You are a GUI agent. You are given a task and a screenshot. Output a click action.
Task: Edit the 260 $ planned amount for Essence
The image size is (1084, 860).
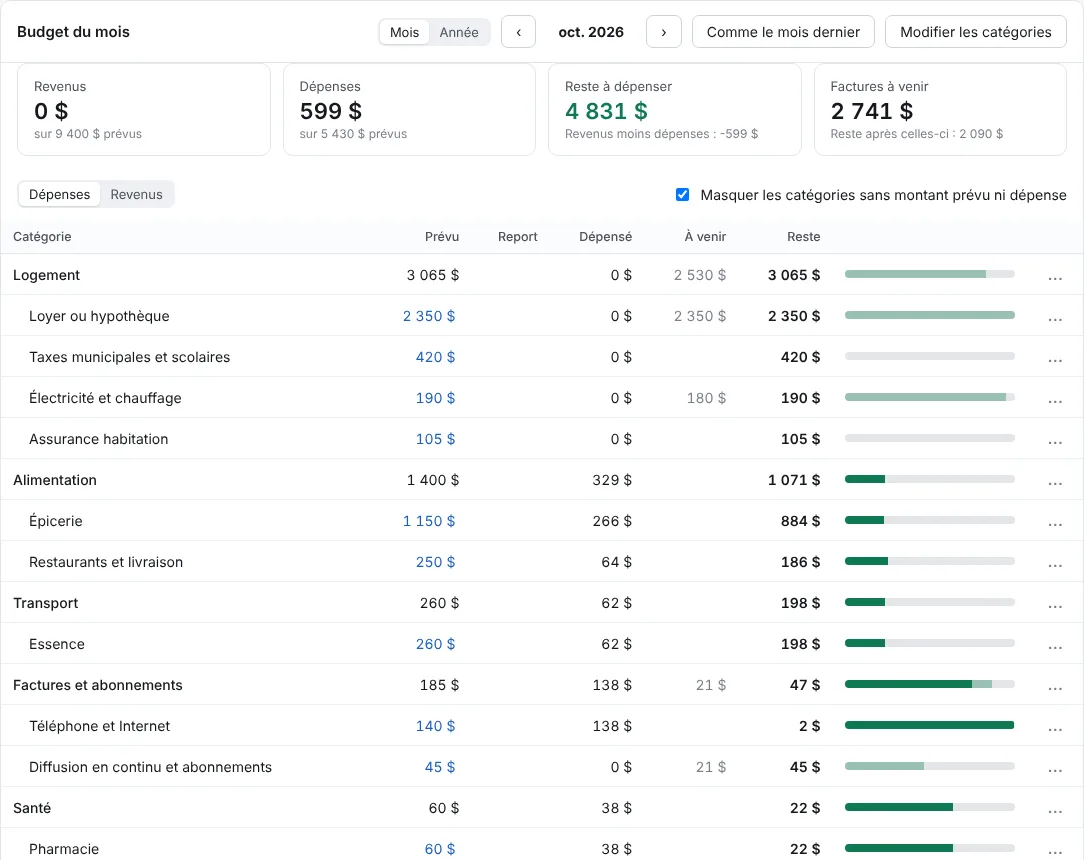pyautogui.click(x=436, y=644)
